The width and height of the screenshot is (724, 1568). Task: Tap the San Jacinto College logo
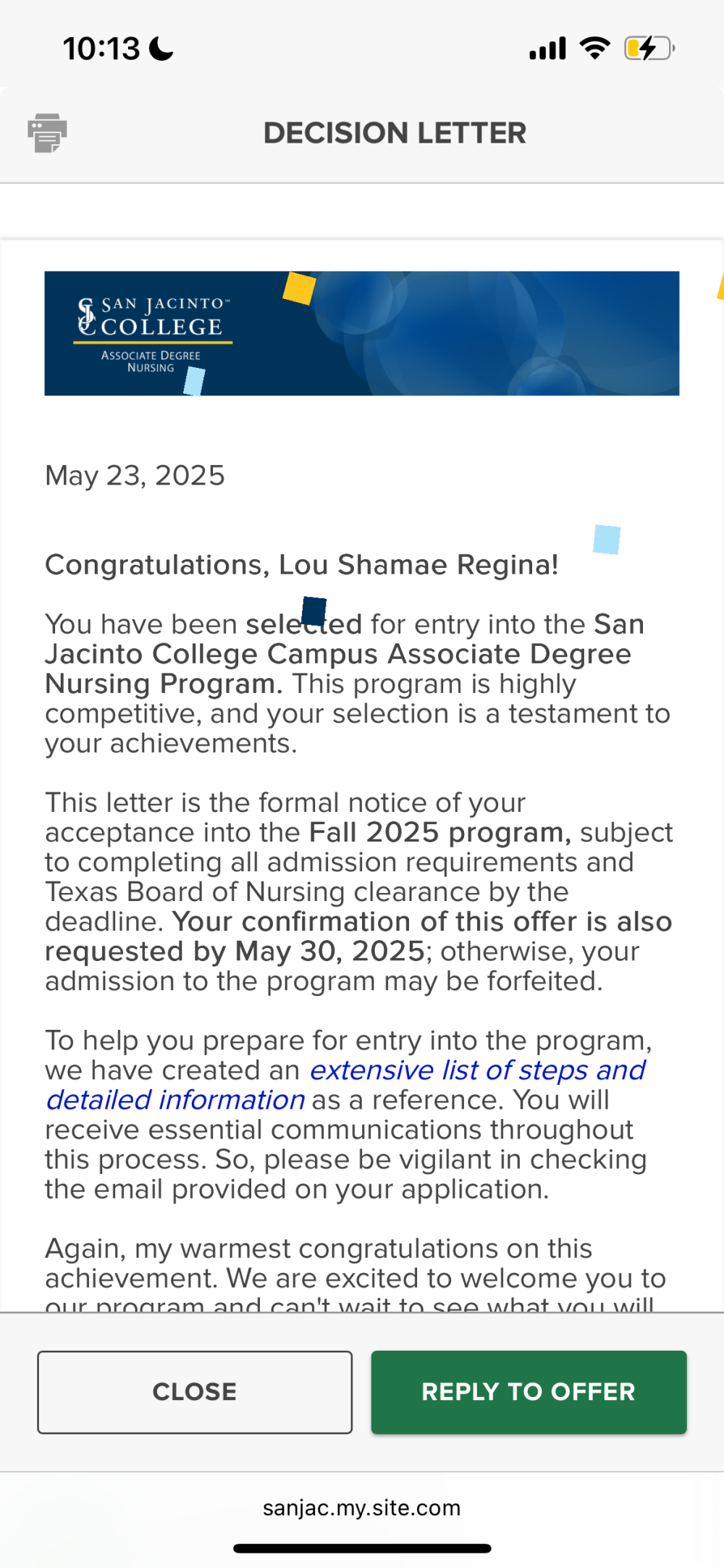click(x=153, y=334)
